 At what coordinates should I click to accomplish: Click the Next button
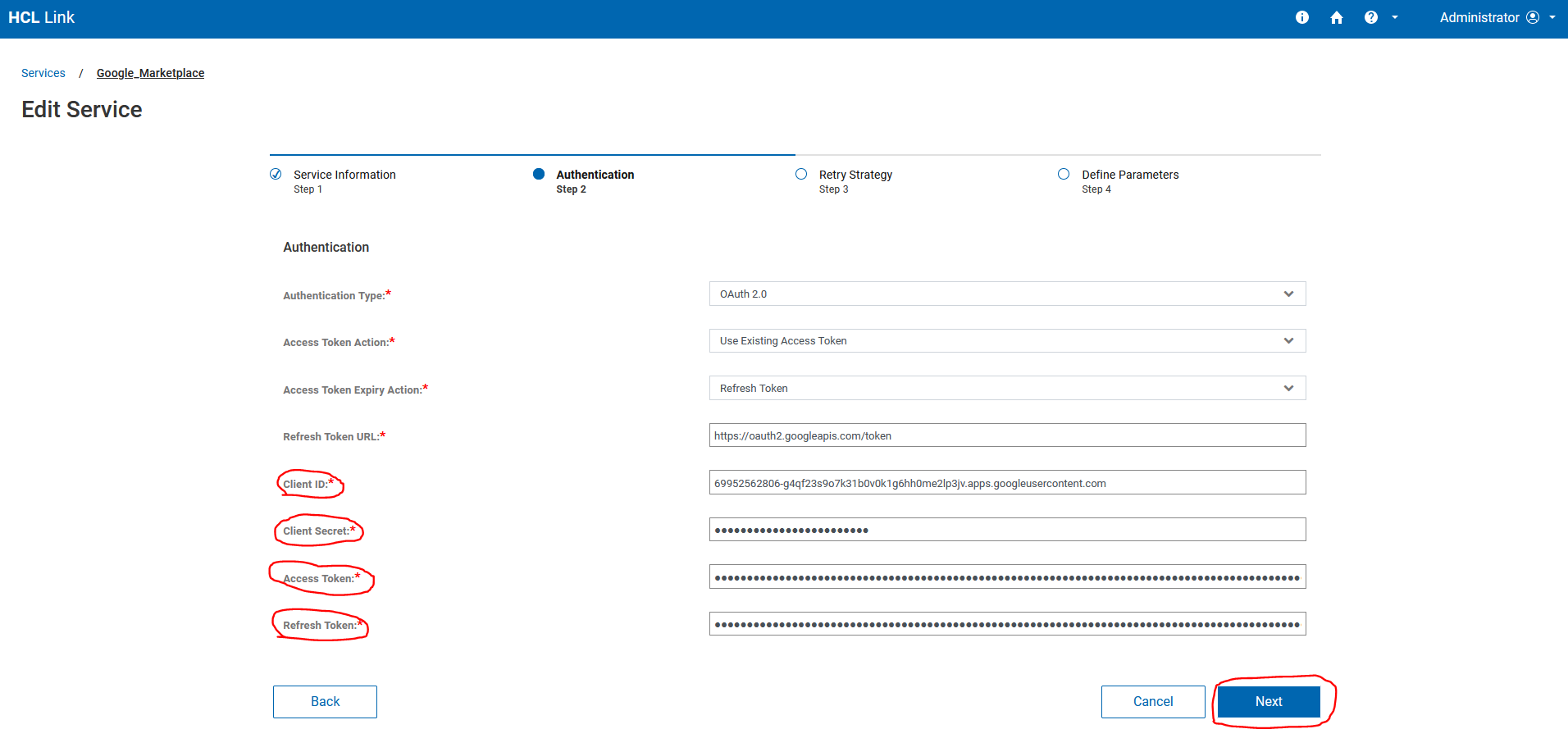[1269, 702]
